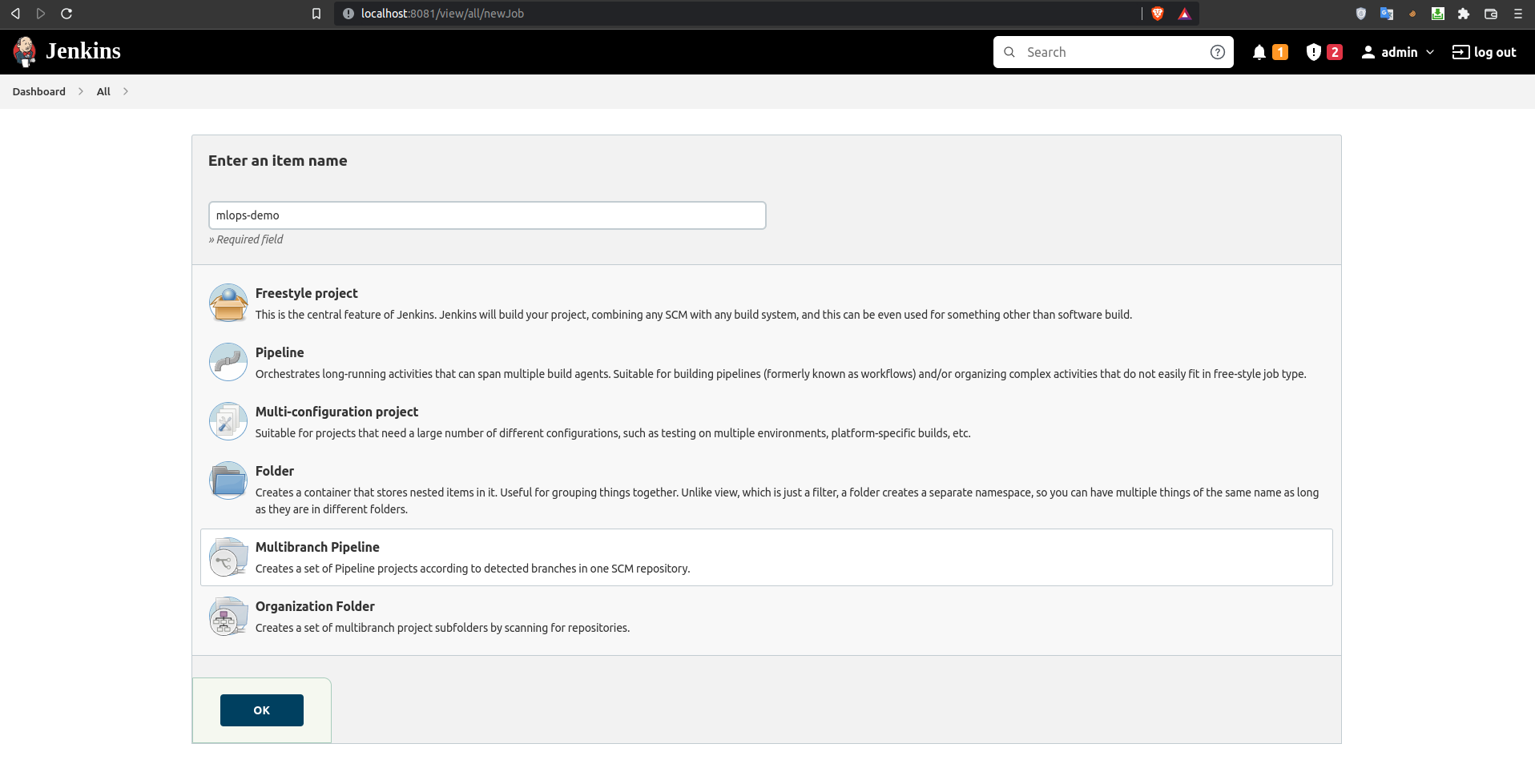This screenshot has width=1535, height=784.
Task: Select the Freestyle project icon
Action: [x=228, y=303]
